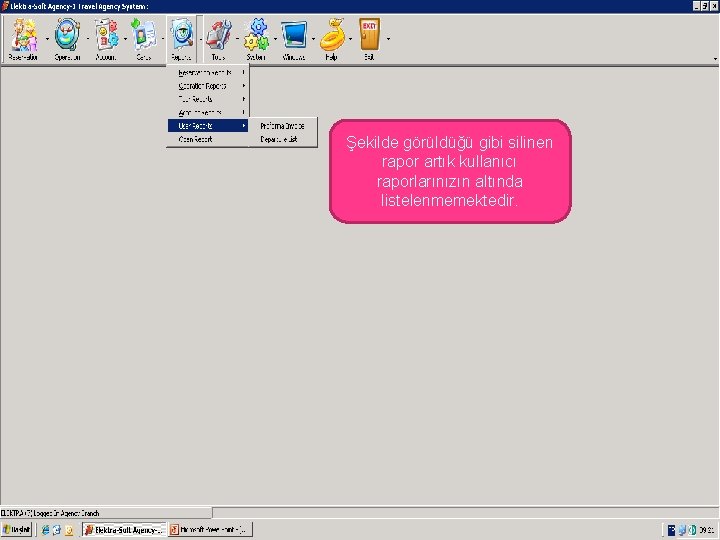This screenshot has width=720, height=540.
Task: Open the fourth Reports menu entry above User Reports
Action: [208, 112]
